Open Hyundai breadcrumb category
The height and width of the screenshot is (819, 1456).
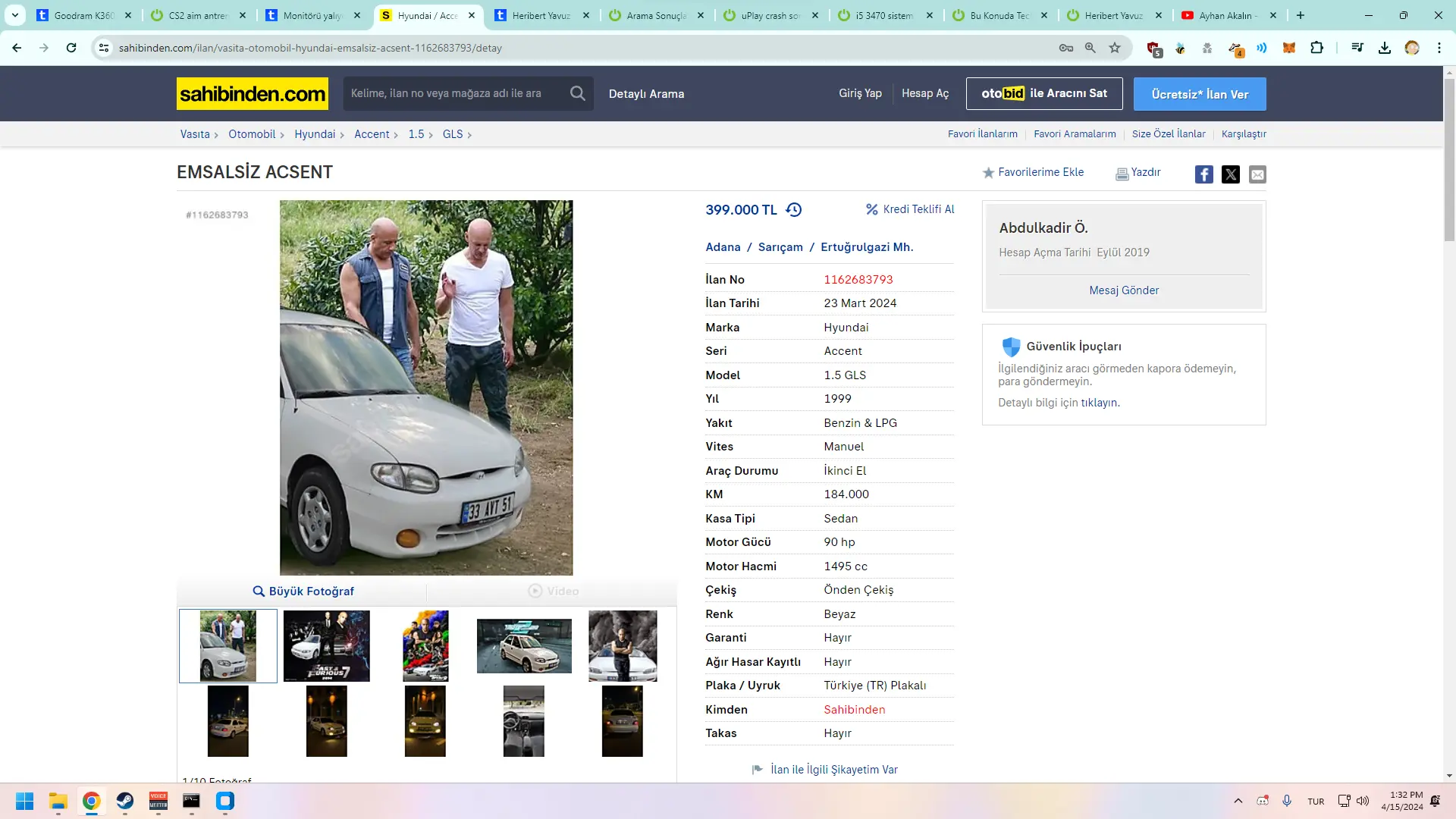point(315,134)
